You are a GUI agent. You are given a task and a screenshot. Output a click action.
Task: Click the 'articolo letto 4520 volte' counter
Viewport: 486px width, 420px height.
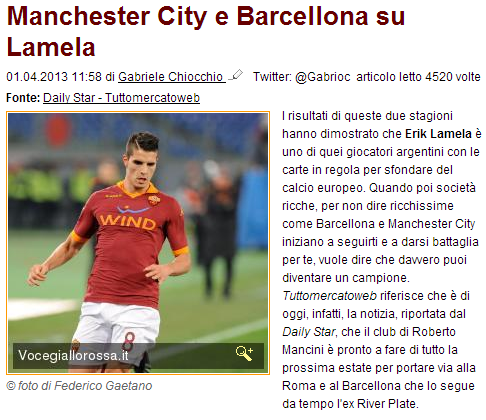pos(418,77)
